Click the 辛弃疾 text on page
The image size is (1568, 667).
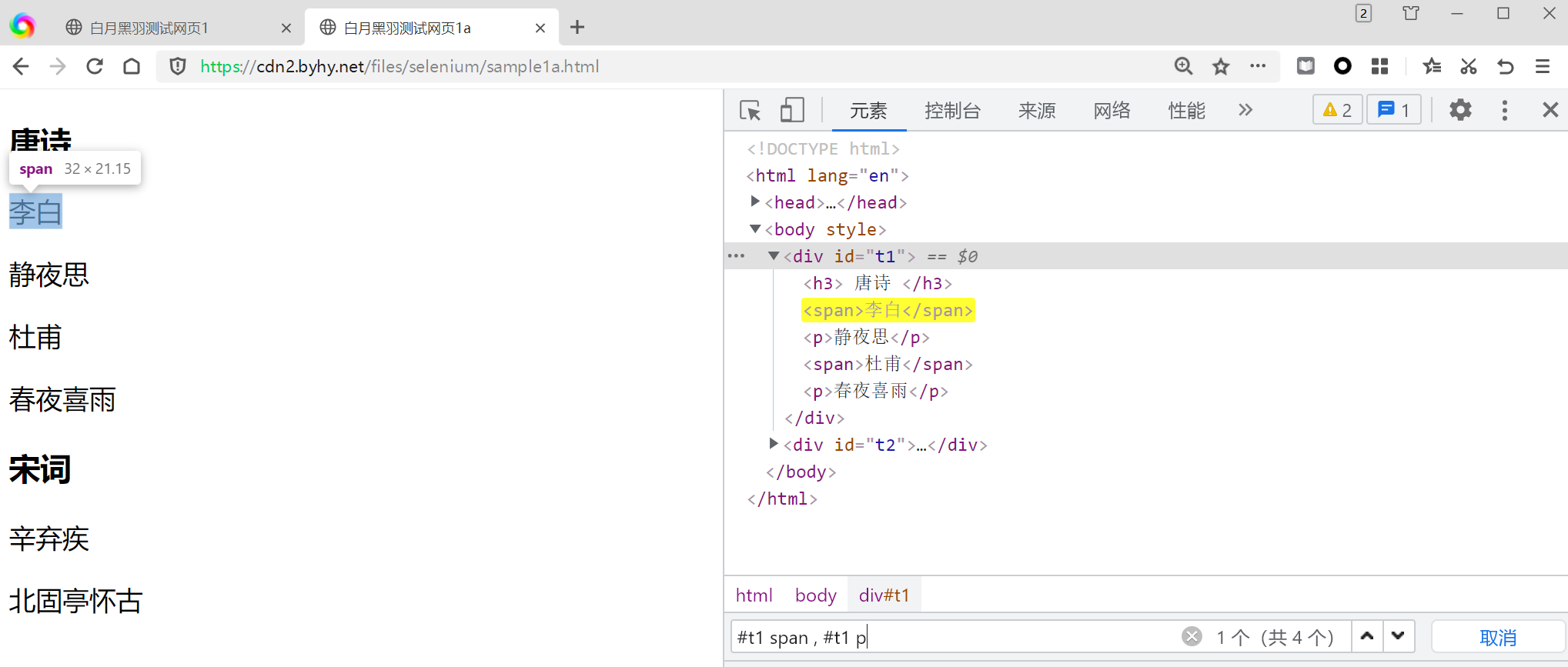coord(49,539)
